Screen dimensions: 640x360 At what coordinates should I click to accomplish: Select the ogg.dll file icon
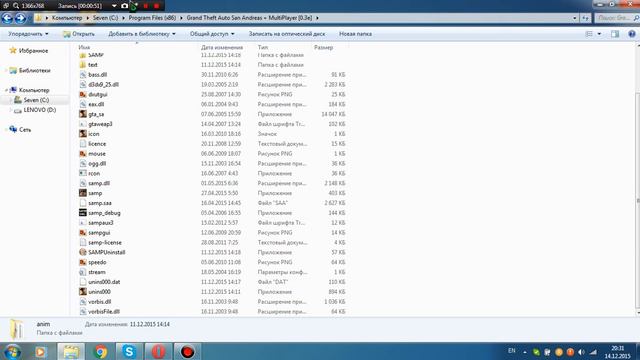[x=83, y=163]
